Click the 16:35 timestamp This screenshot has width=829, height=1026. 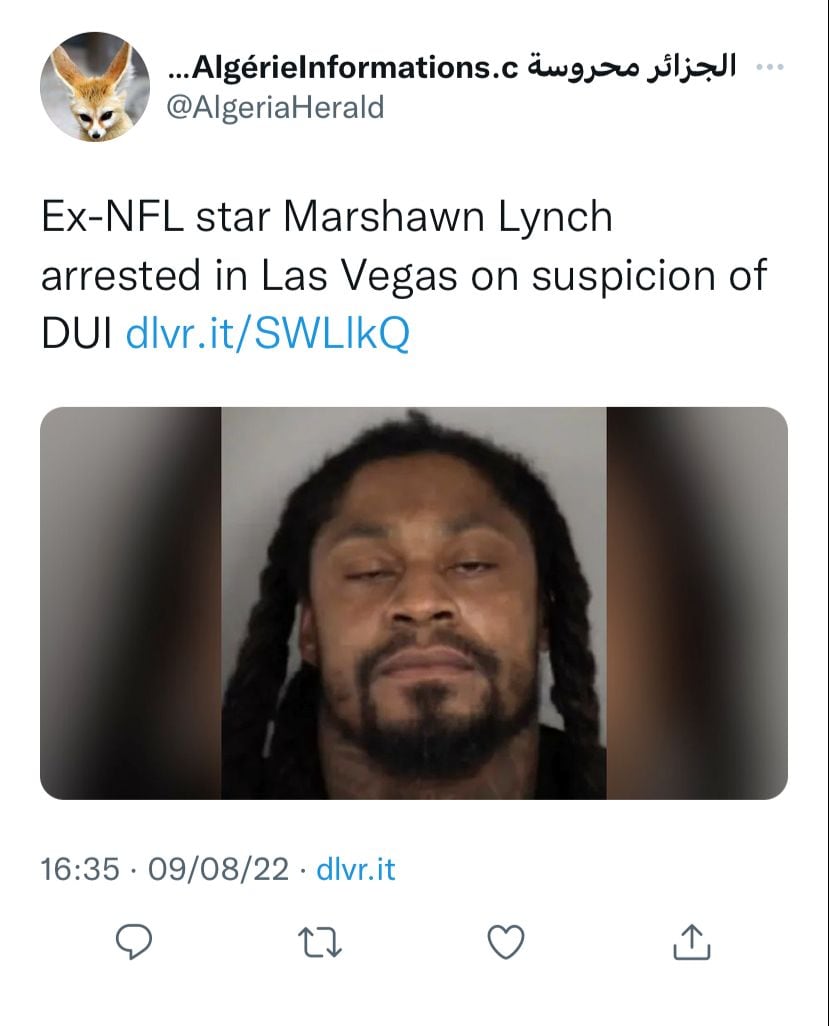(80, 870)
